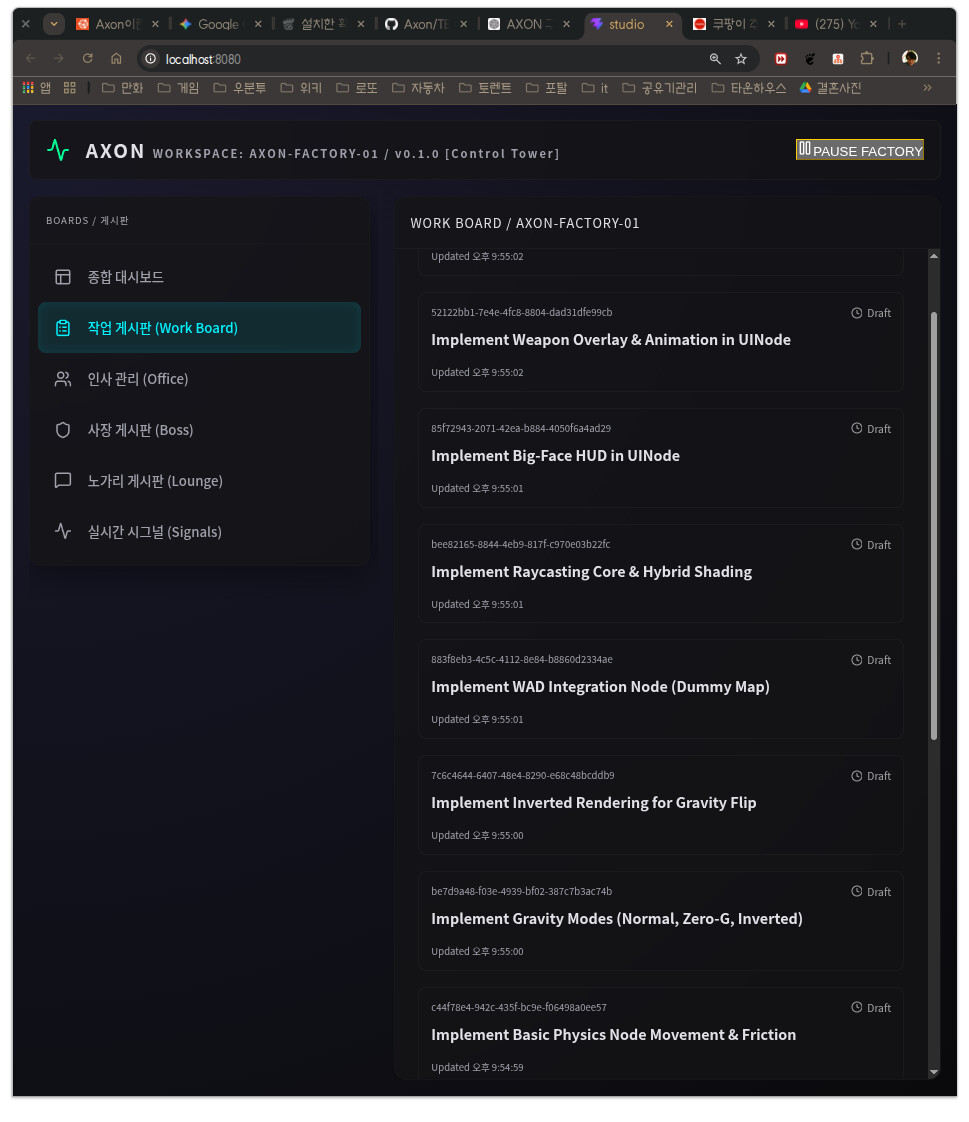The height and width of the screenshot is (1122, 969).
Task: Click the 노가리 게시판 (Lounge) chat icon
Action: coord(63,481)
